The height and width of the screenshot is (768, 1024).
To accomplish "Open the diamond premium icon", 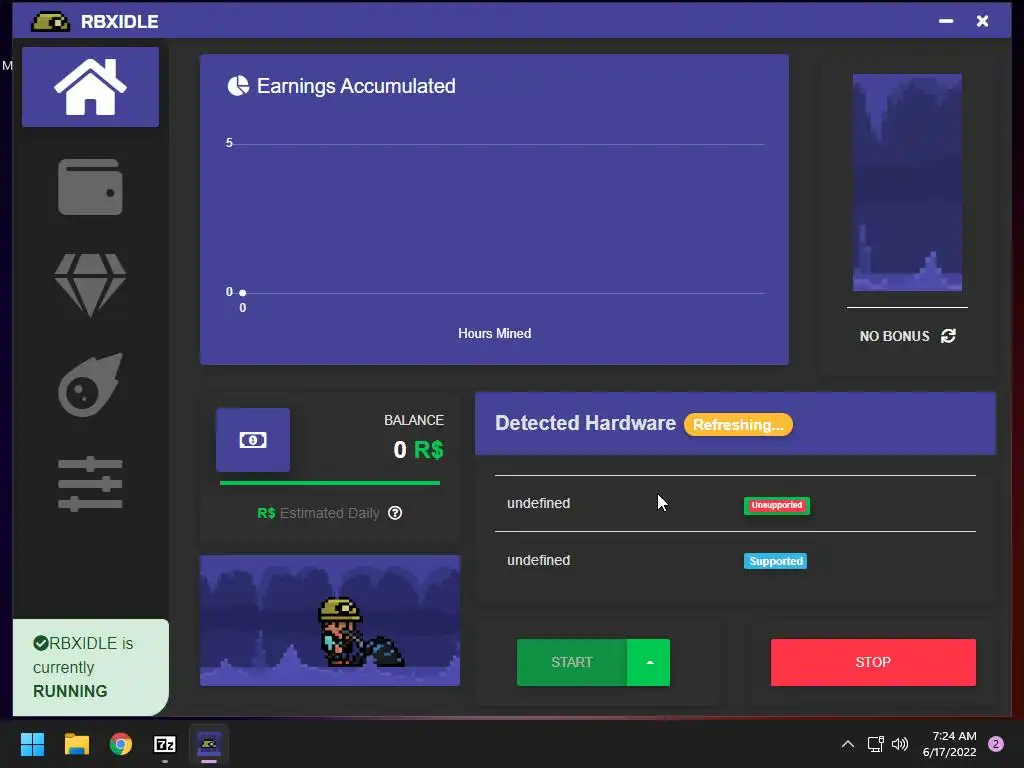I will click(x=90, y=285).
